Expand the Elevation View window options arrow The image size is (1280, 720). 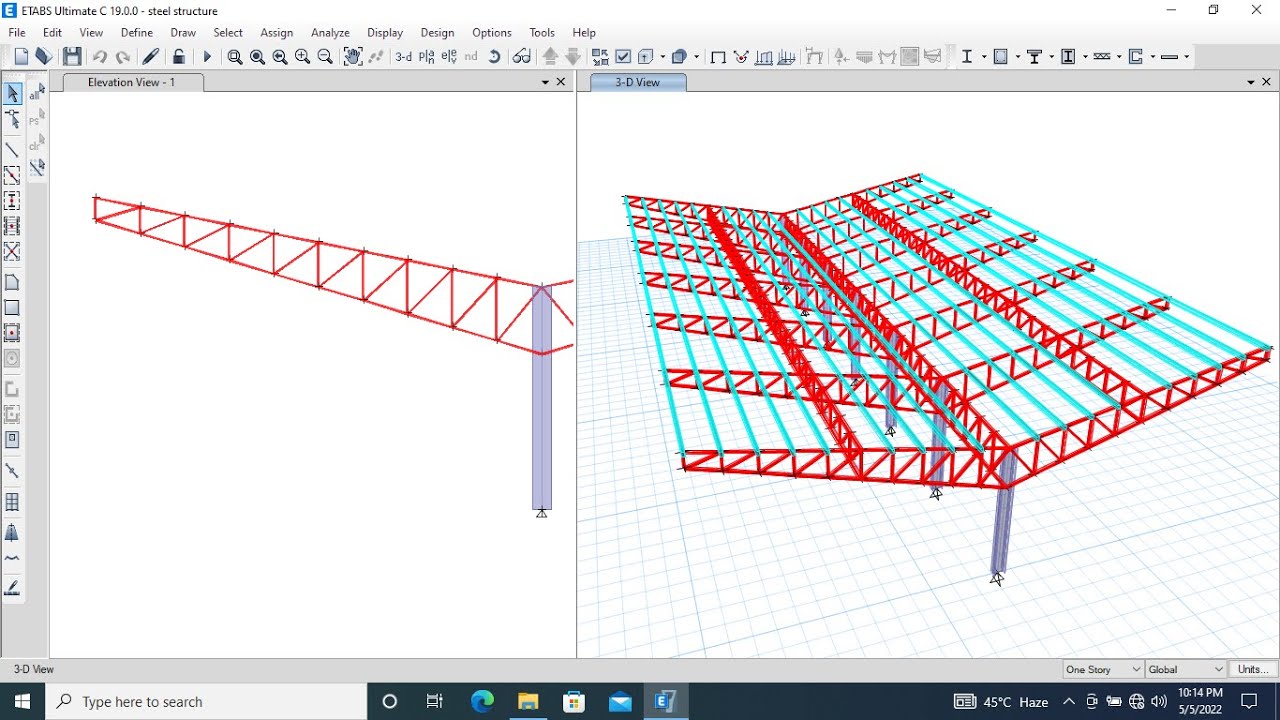546,82
